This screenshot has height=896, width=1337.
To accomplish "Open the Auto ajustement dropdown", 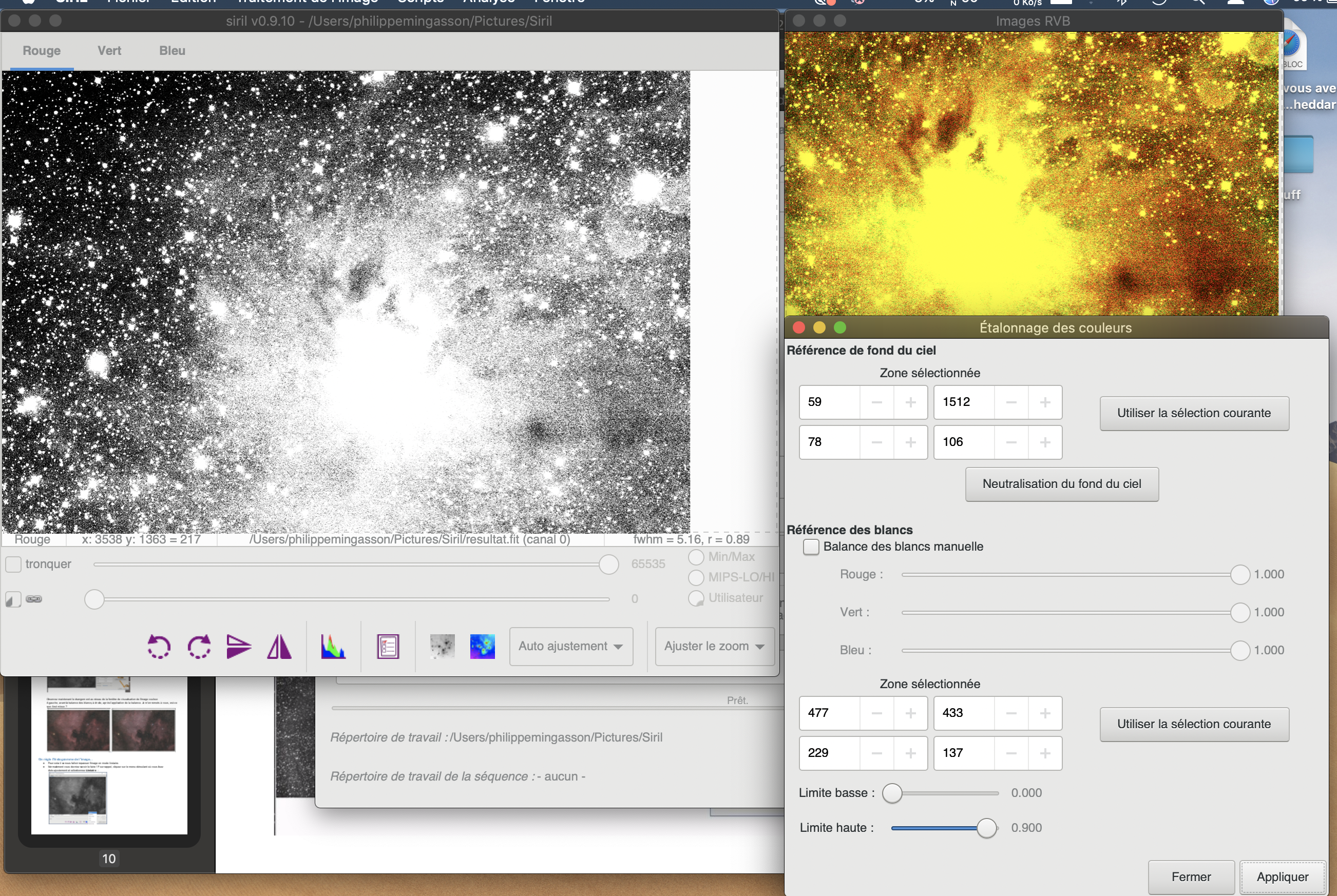I will tap(570, 646).
